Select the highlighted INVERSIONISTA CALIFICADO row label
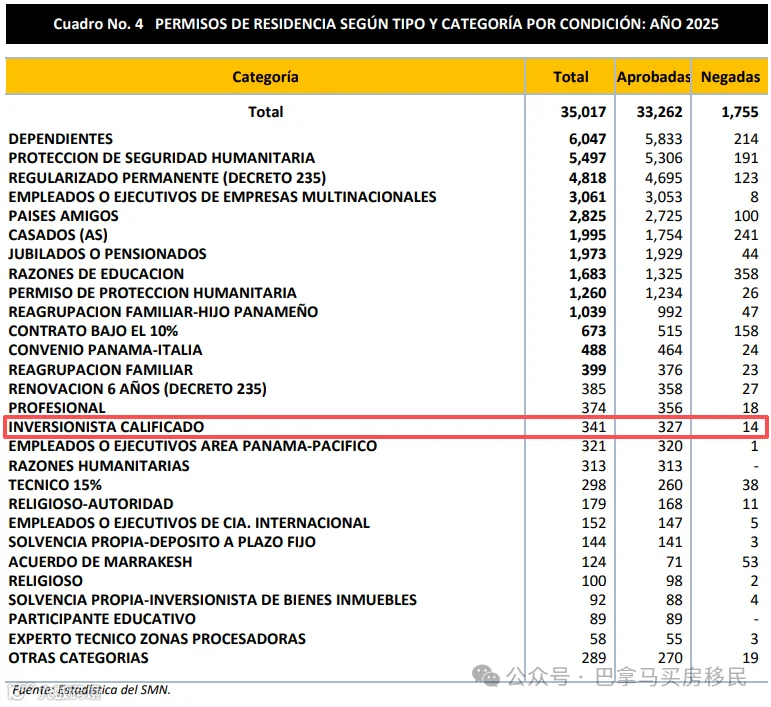This screenshot has width=771, height=707. tap(106, 427)
